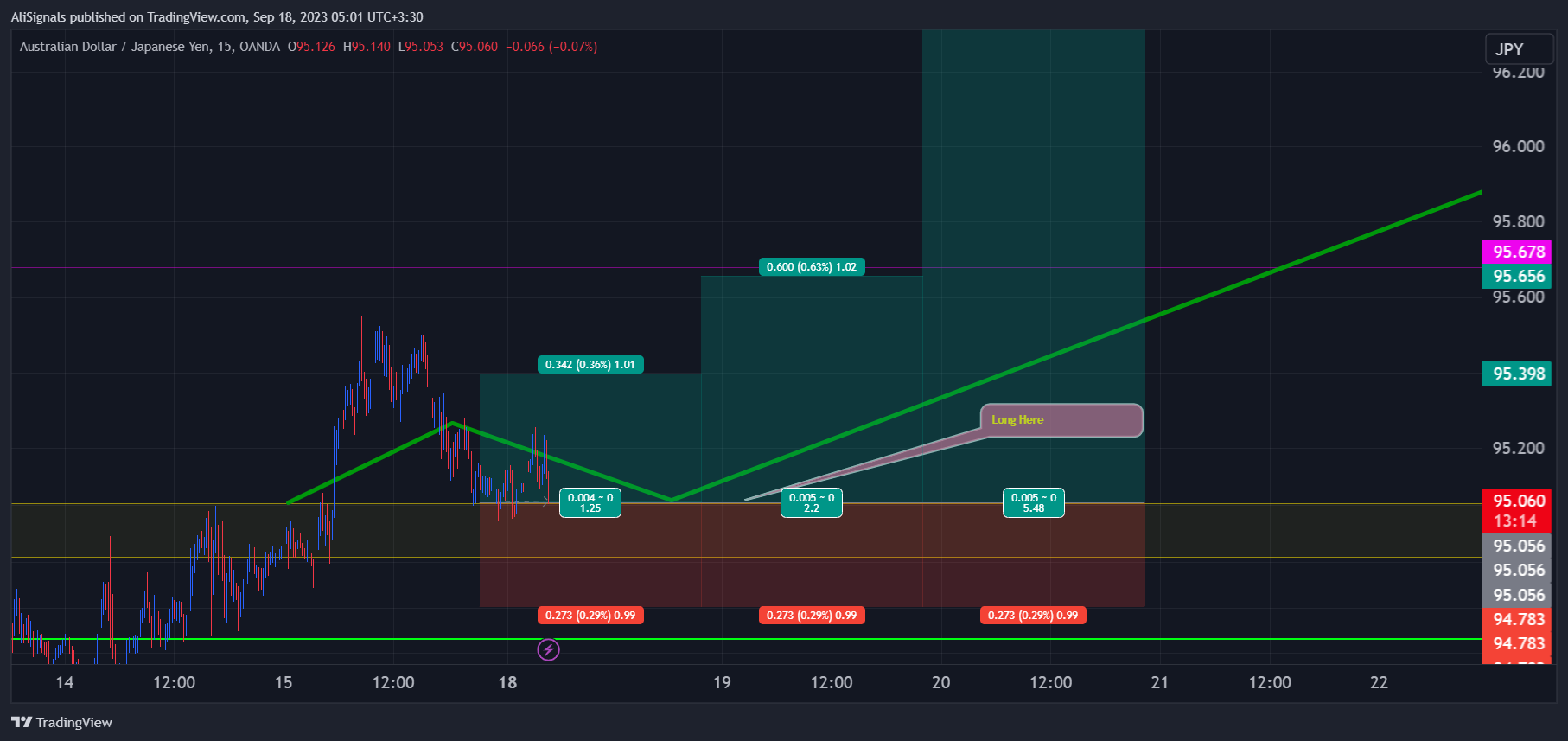The height and width of the screenshot is (741, 1568).
Task: Click date 15 on the time axis
Action: tap(284, 683)
